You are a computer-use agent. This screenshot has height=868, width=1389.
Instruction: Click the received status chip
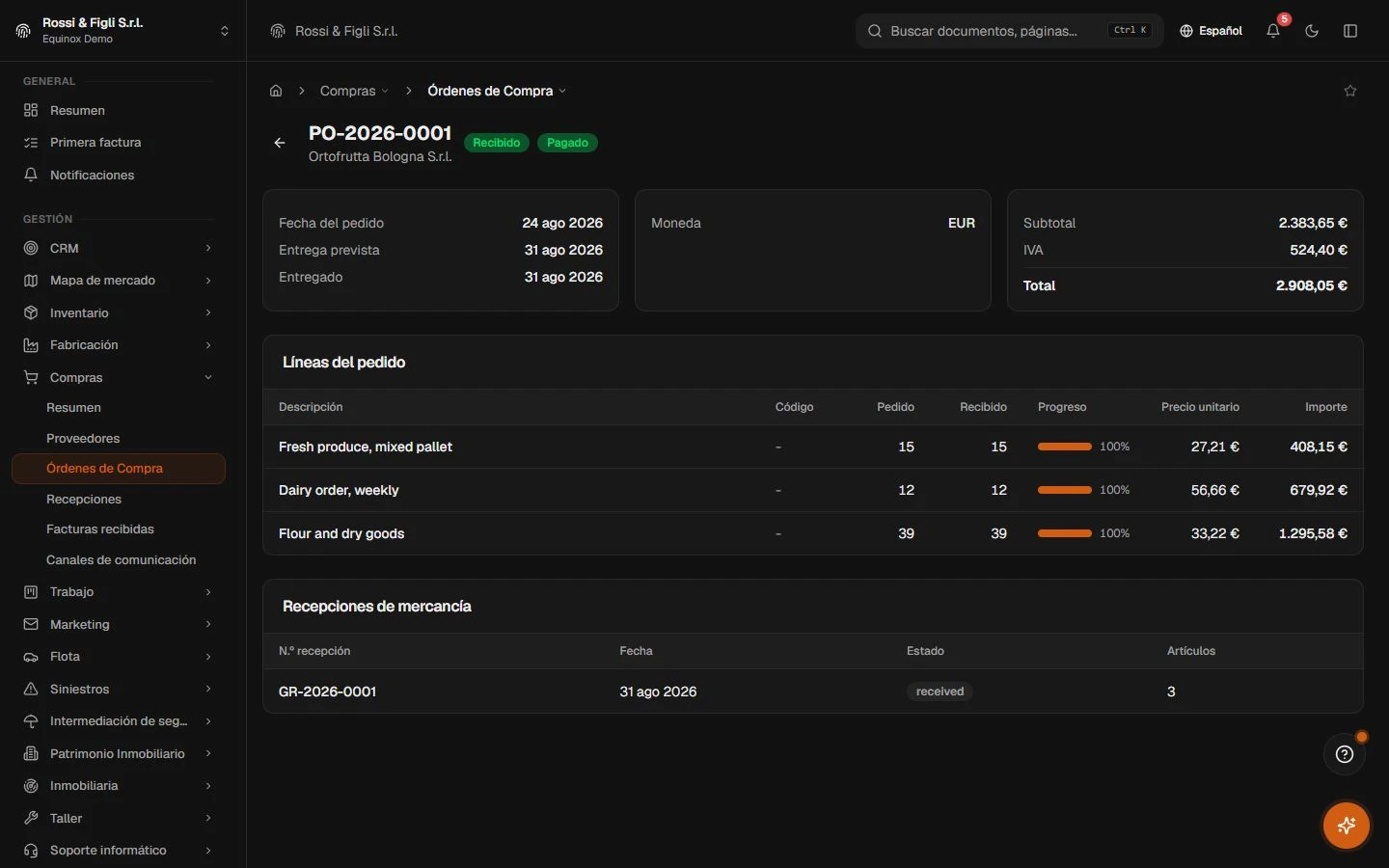coord(940,692)
